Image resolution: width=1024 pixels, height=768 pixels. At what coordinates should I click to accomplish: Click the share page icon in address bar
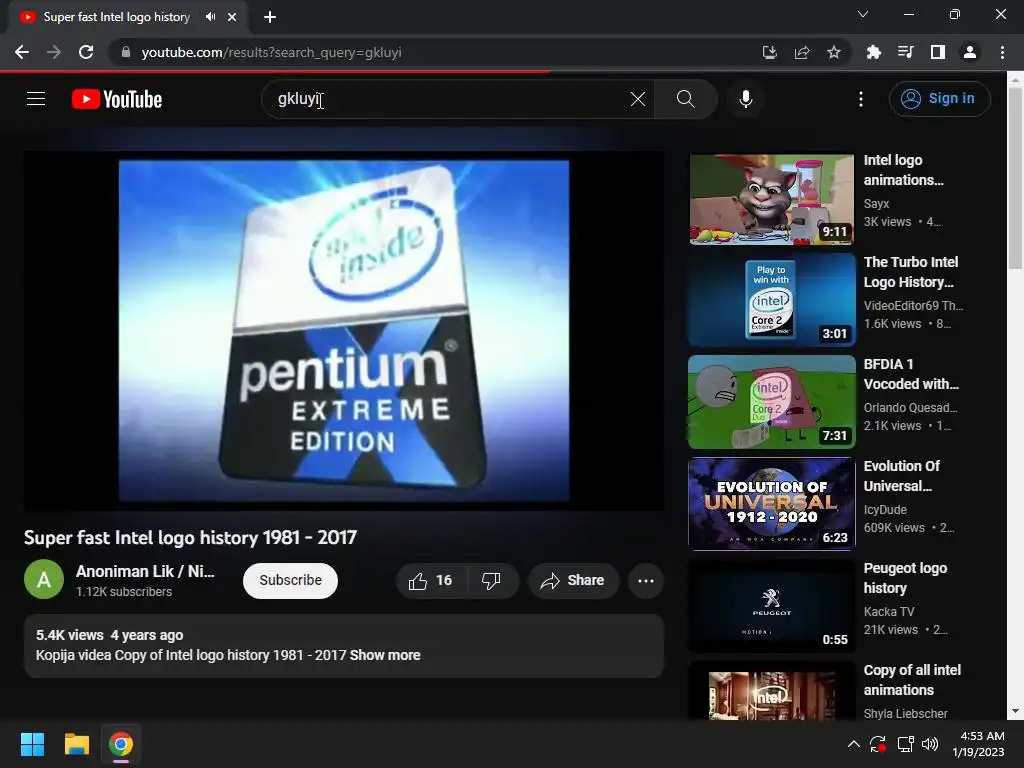(x=802, y=52)
